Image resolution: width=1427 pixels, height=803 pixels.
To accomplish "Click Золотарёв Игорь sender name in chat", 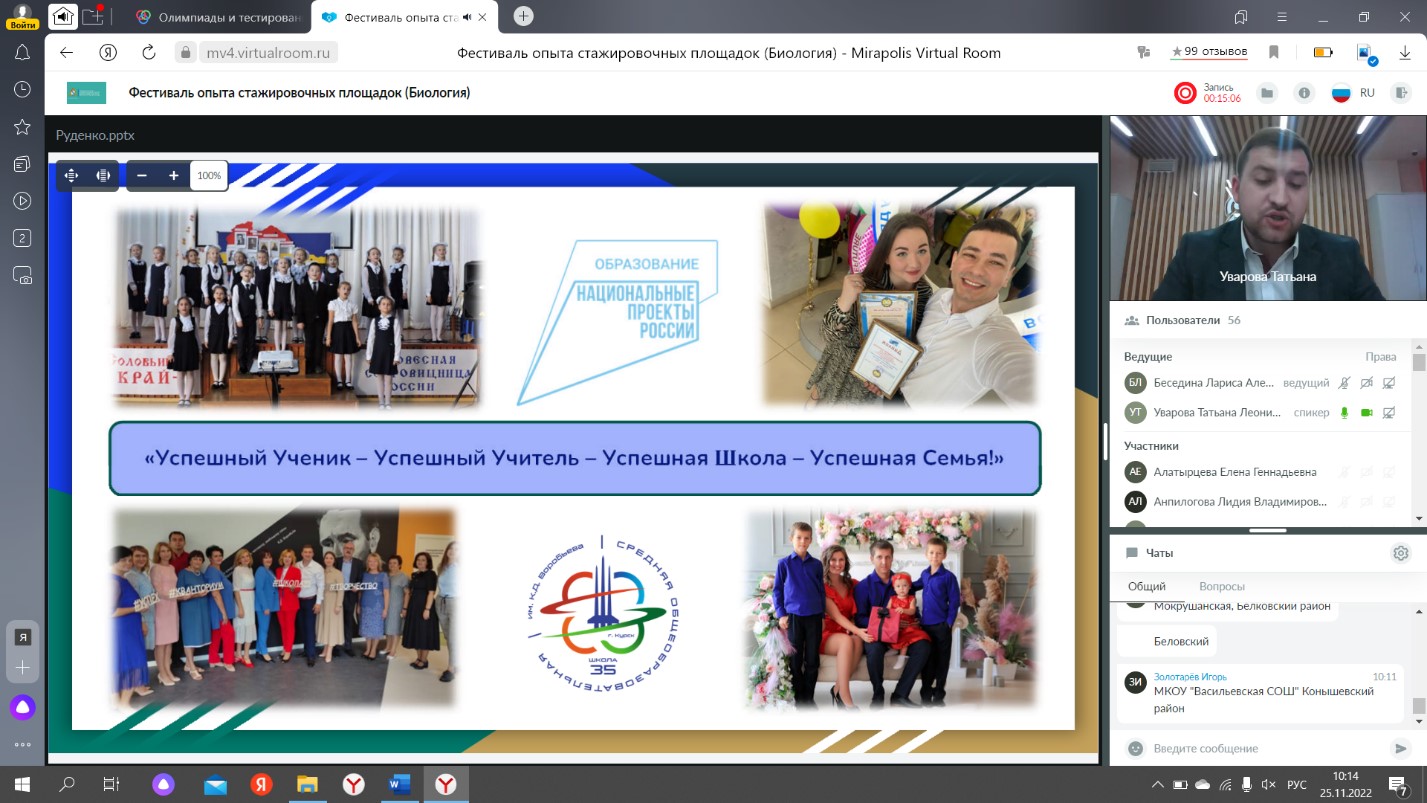I will click(x=1190, y=677).
